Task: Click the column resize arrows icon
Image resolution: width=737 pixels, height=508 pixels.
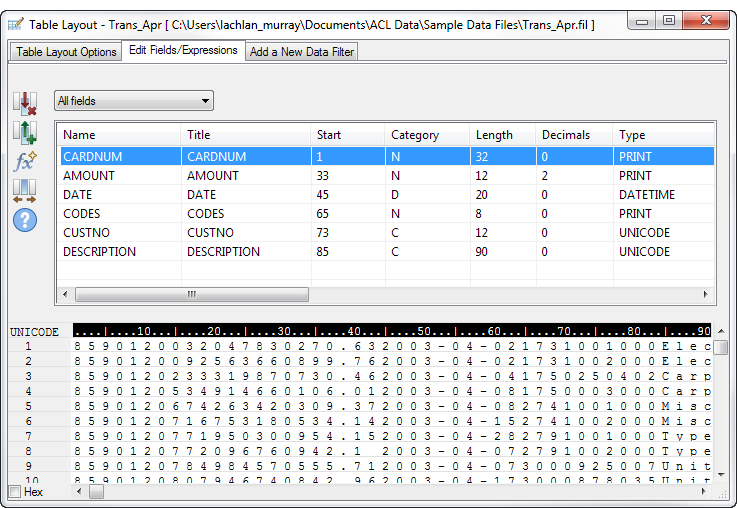Action: click(x=24, y=190)
